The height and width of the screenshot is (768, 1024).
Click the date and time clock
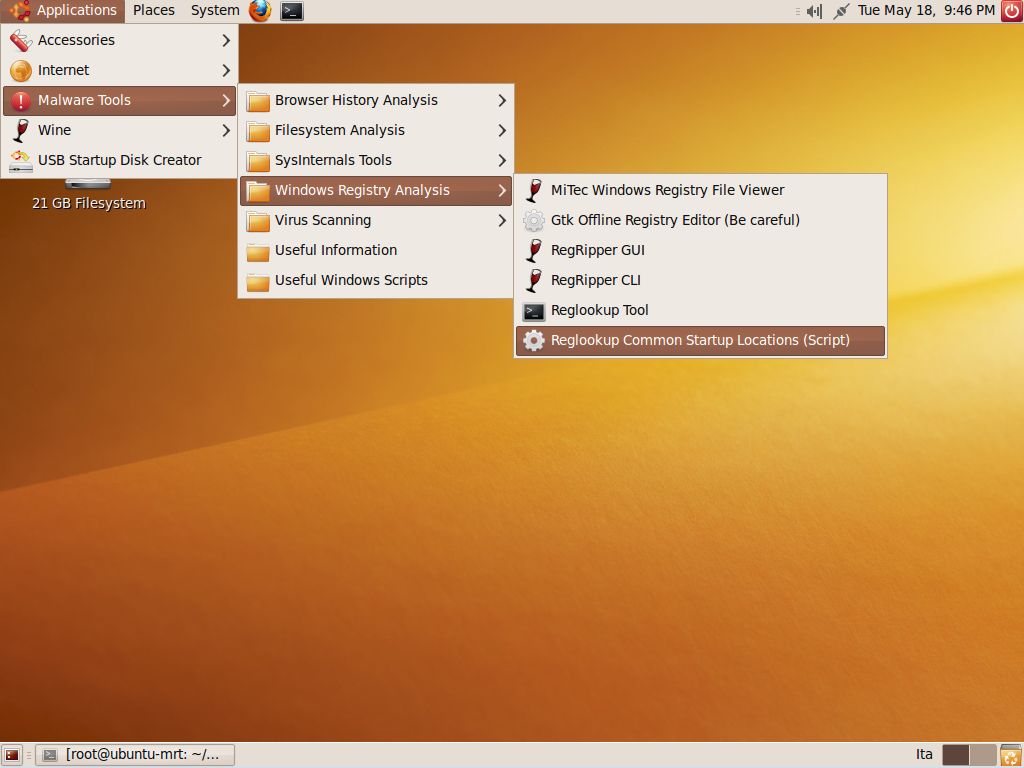coord(926,10)
